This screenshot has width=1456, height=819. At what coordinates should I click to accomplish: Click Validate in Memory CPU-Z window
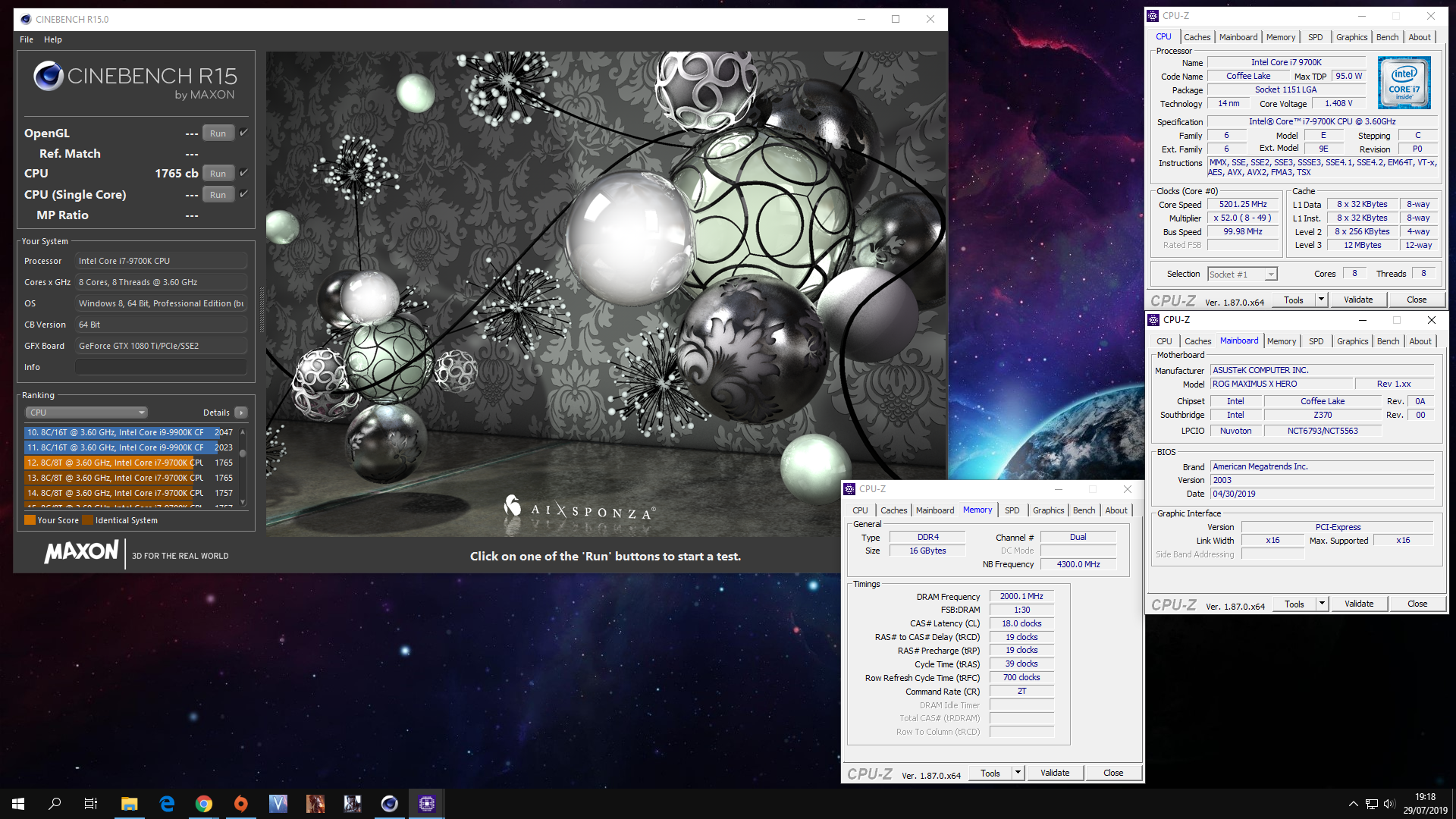1055,773
